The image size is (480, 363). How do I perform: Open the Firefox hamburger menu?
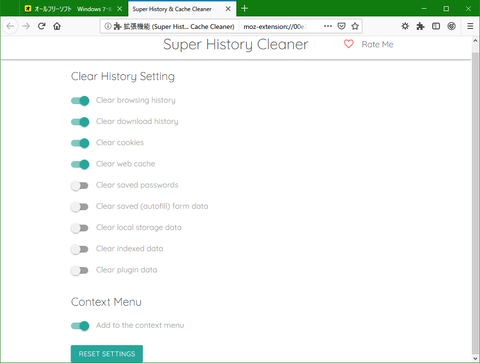pos(470,26)
